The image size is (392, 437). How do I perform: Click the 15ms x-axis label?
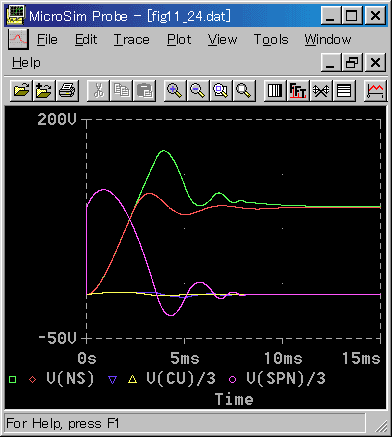(361, 359)
